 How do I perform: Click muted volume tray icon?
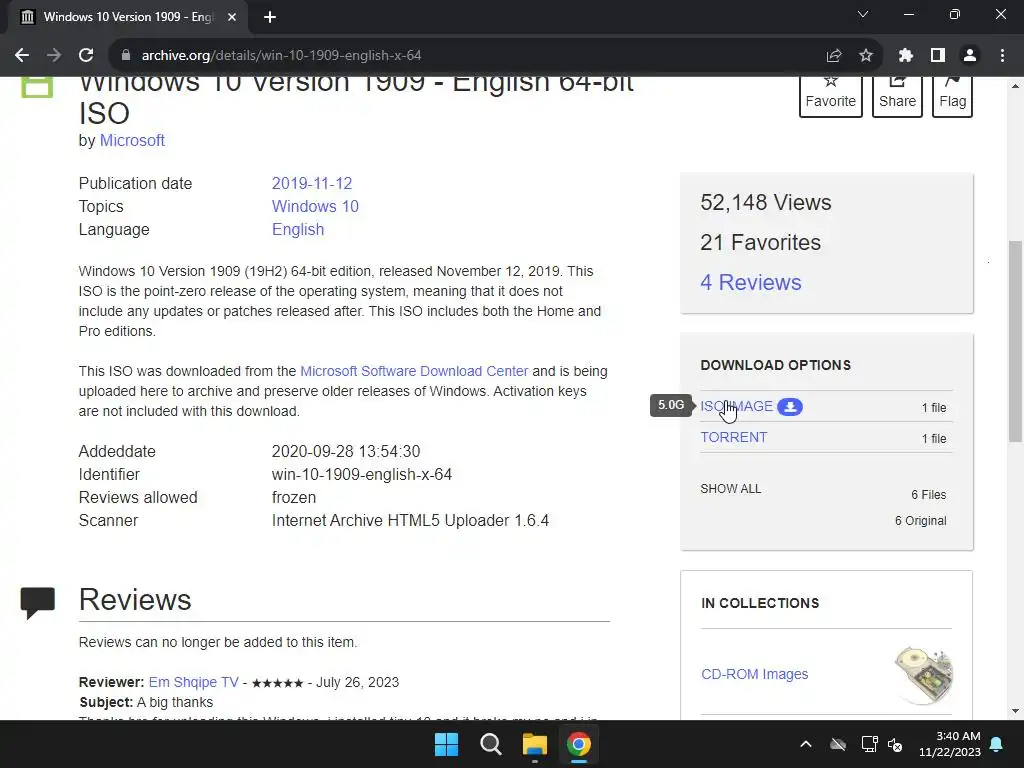pyautogui.click(x=895, y=744)
